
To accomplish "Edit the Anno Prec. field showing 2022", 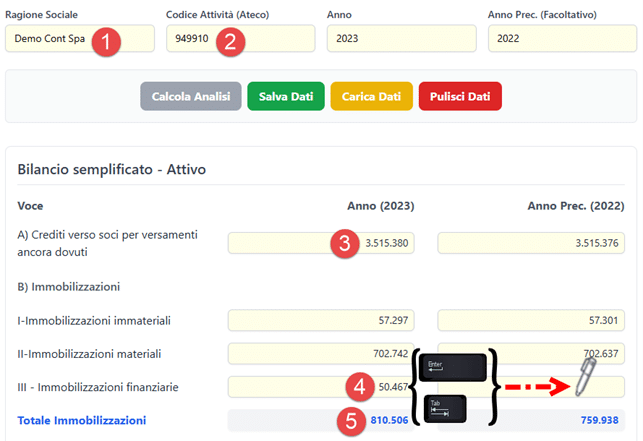I will tap(562, 39).
